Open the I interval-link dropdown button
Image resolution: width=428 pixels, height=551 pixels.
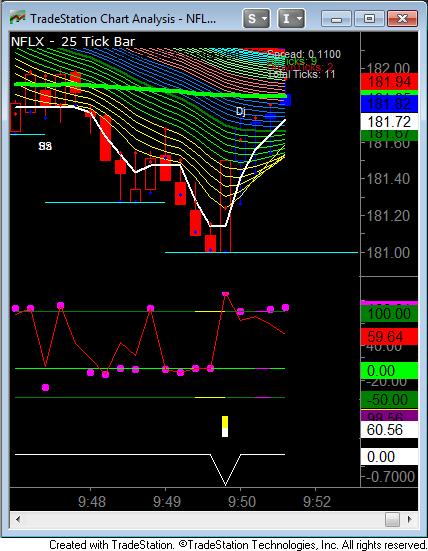(291, 18)
